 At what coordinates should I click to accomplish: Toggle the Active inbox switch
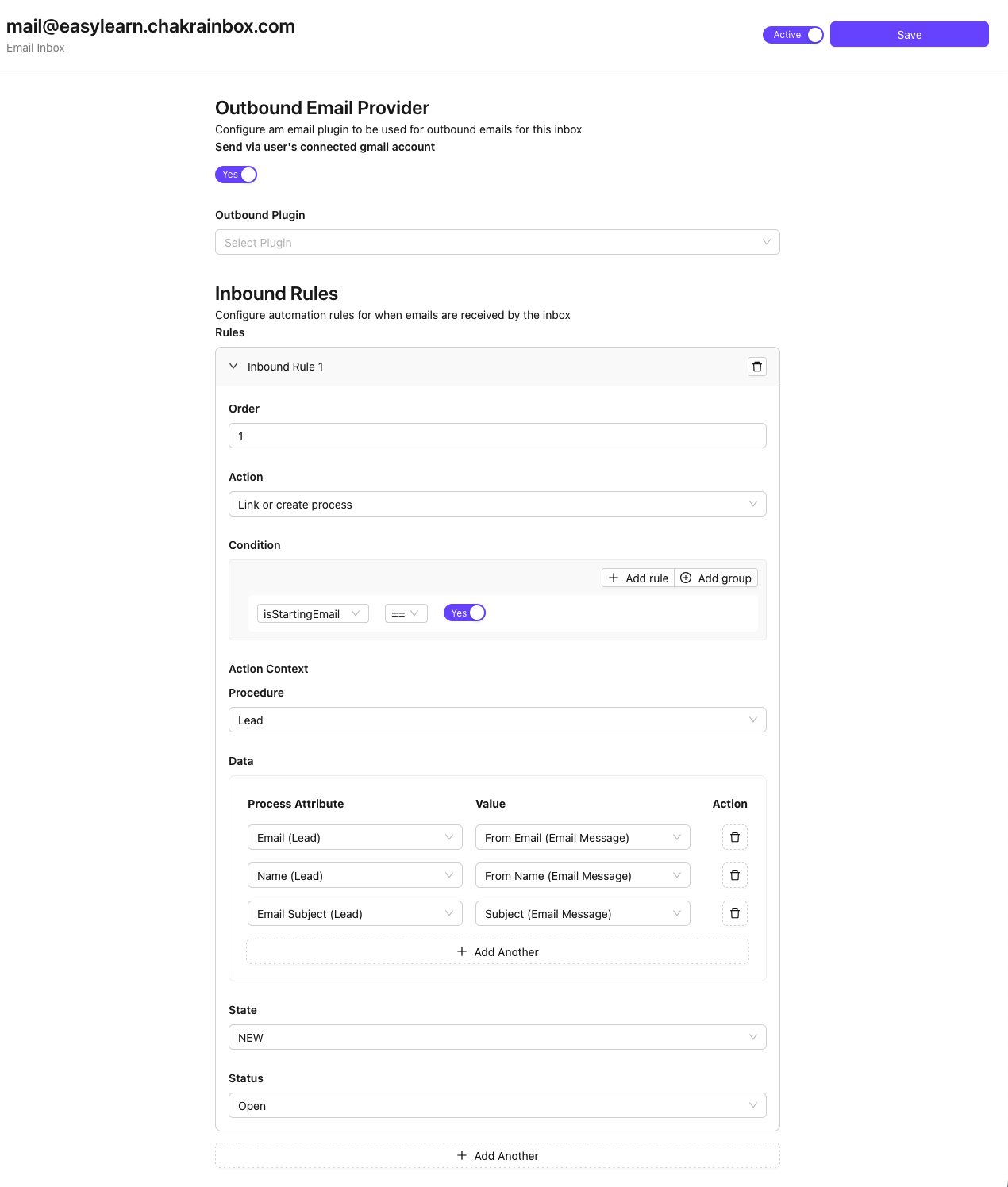(793, 35)
